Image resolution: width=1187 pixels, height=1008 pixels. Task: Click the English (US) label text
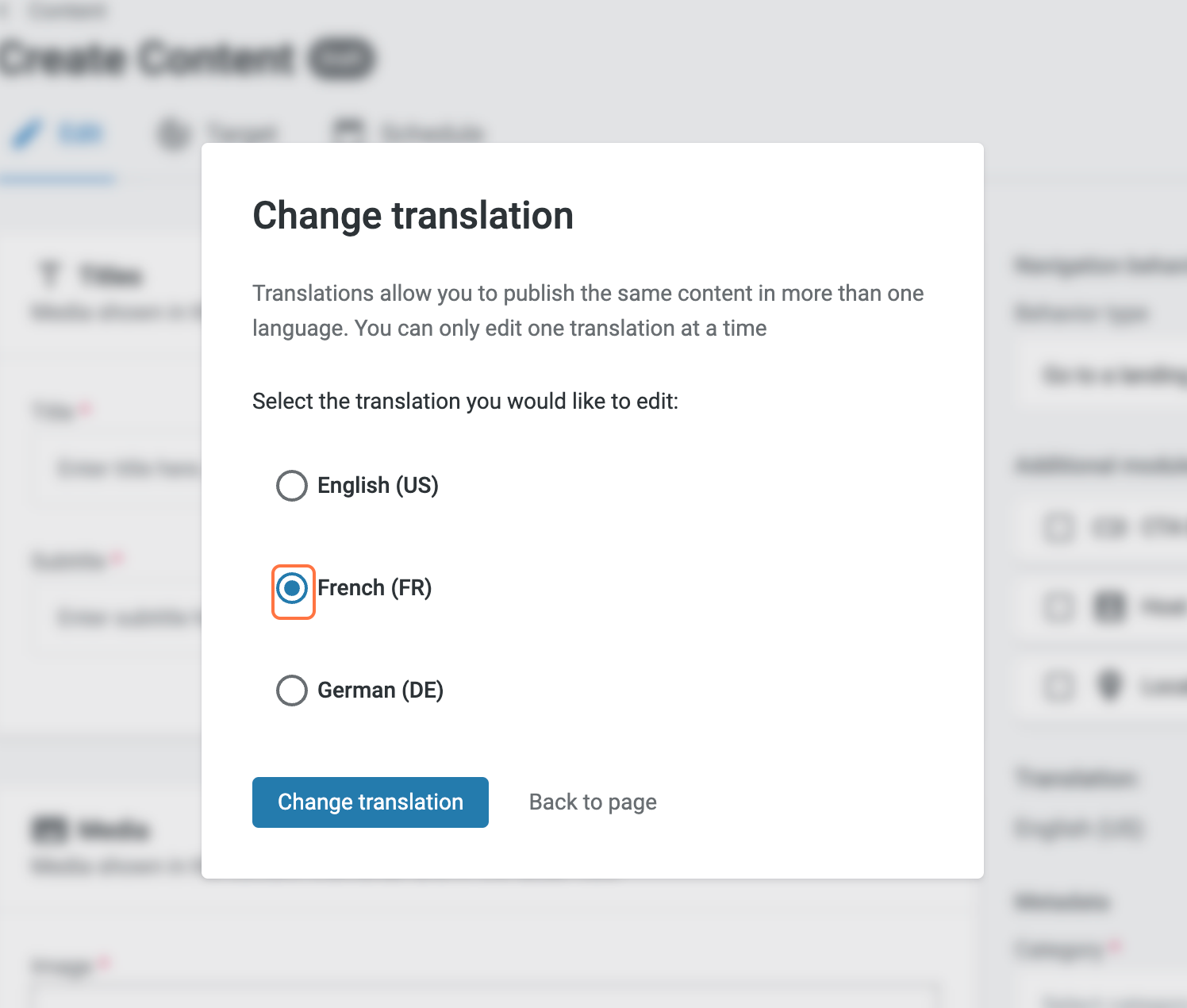coord(378,486)
